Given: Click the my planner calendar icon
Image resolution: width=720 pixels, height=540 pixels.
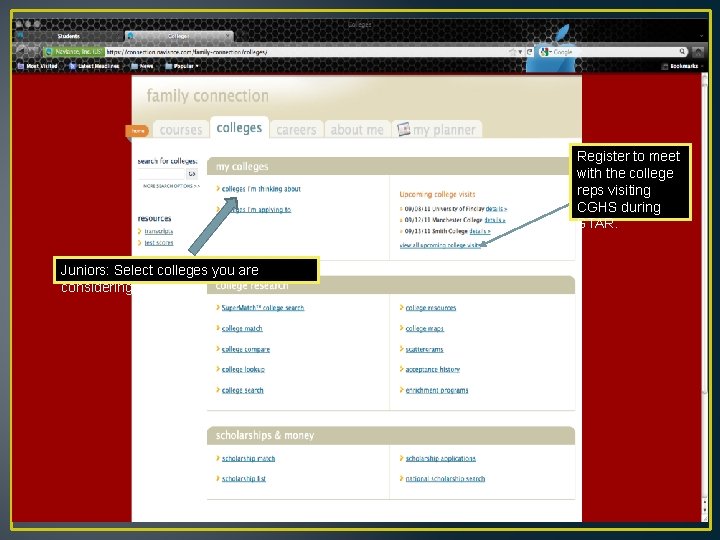Looking at the screenshot, I should click(403, 129).
